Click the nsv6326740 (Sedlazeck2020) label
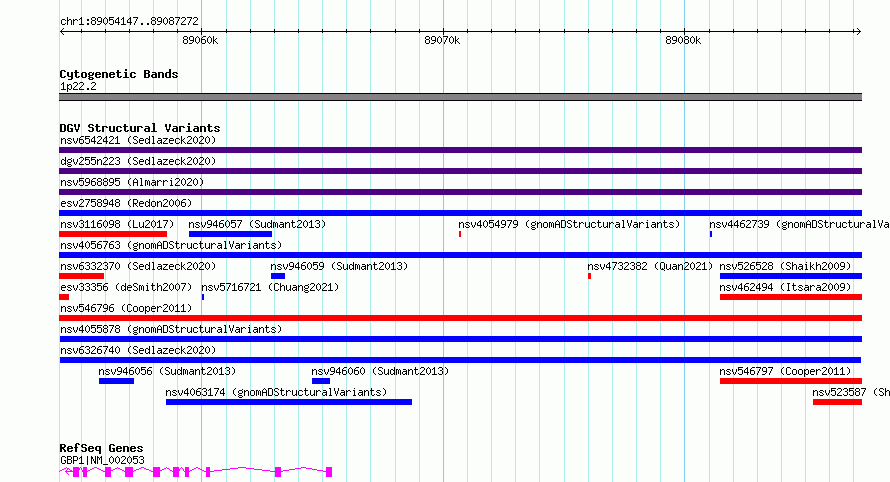Screen dimensions: 890x482 pos(138,350)
